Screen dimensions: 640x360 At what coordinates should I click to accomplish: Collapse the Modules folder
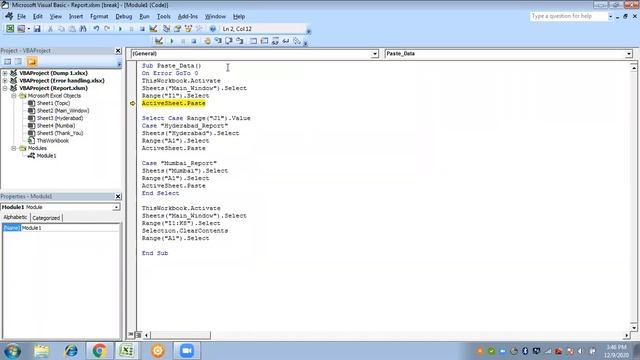click(14, 148)
